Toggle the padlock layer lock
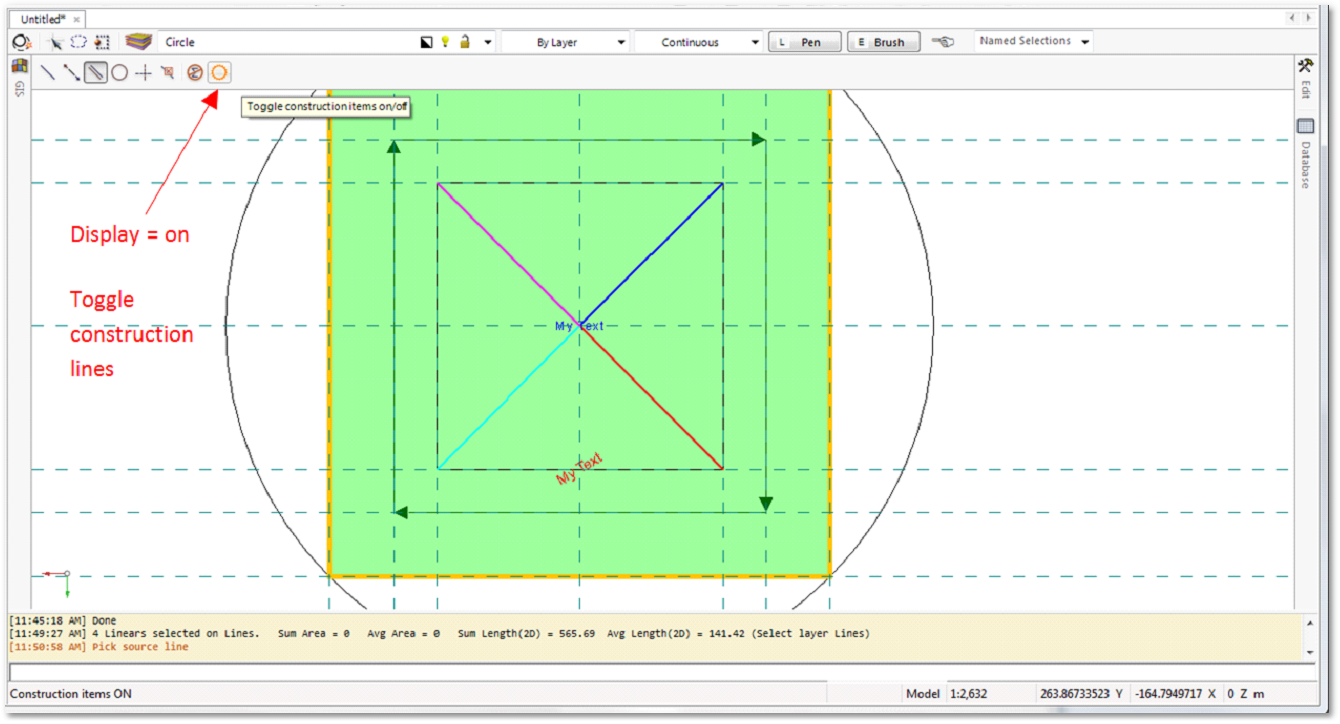1340x724 pixels. click(465, 42)
